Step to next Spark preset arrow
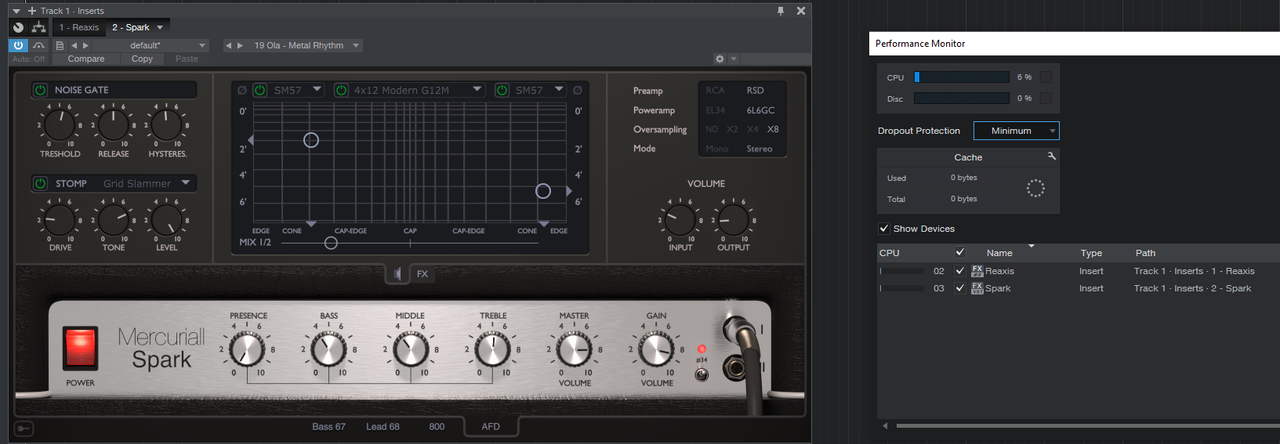The height and width of the screenshot is (444, 1280). click(240, 45)
